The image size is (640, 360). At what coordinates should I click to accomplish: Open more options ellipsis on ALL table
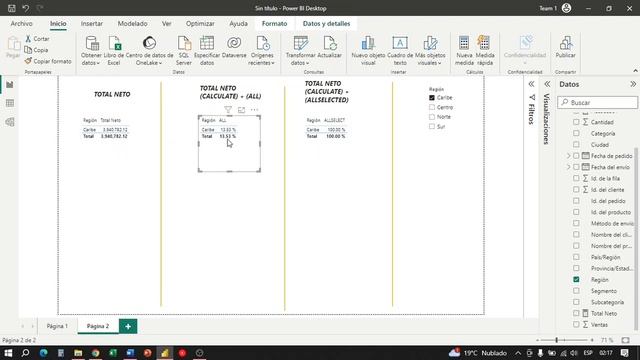[x=254, y=109]
